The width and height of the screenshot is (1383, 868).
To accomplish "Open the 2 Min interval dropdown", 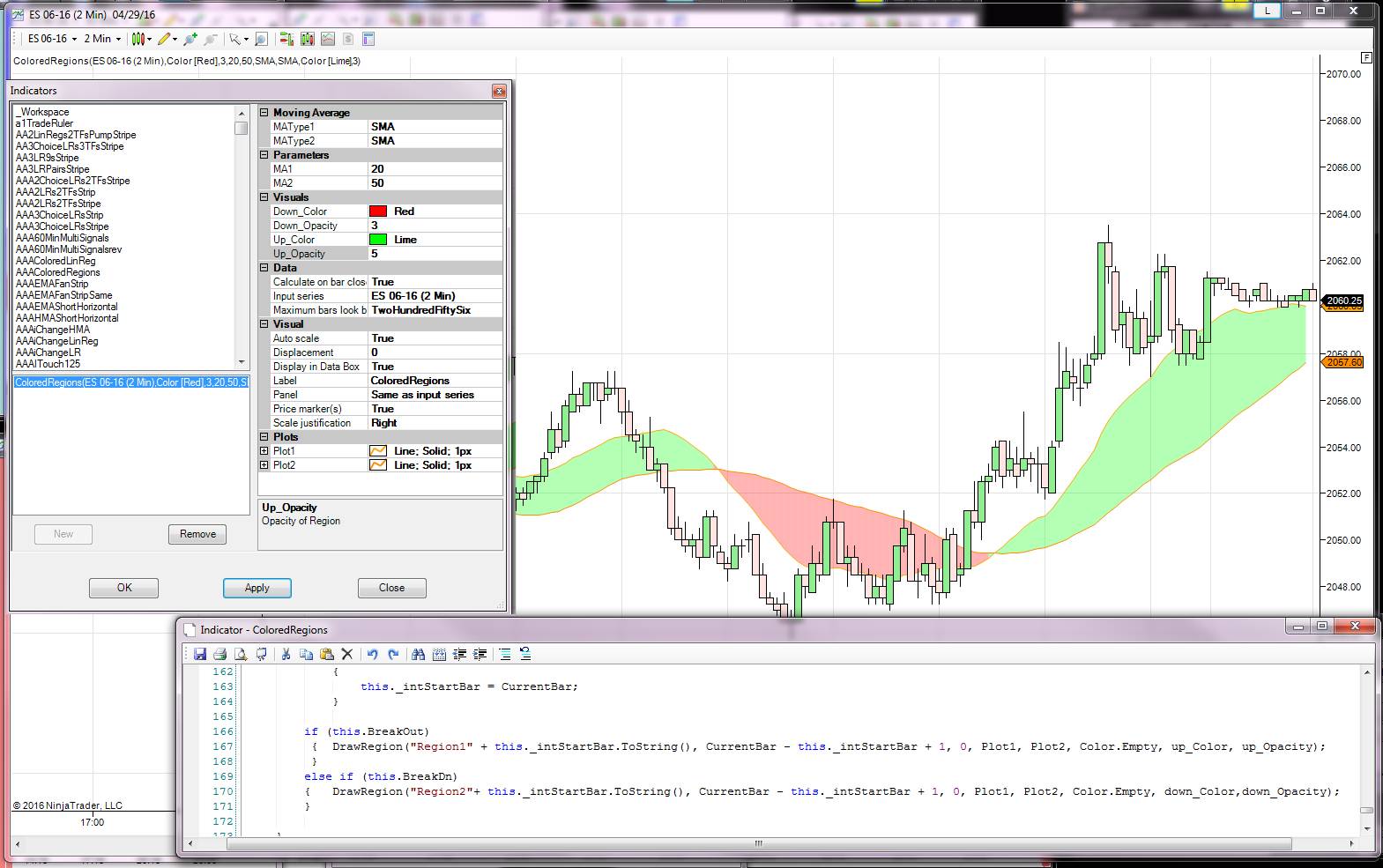I will coord(102,39).
